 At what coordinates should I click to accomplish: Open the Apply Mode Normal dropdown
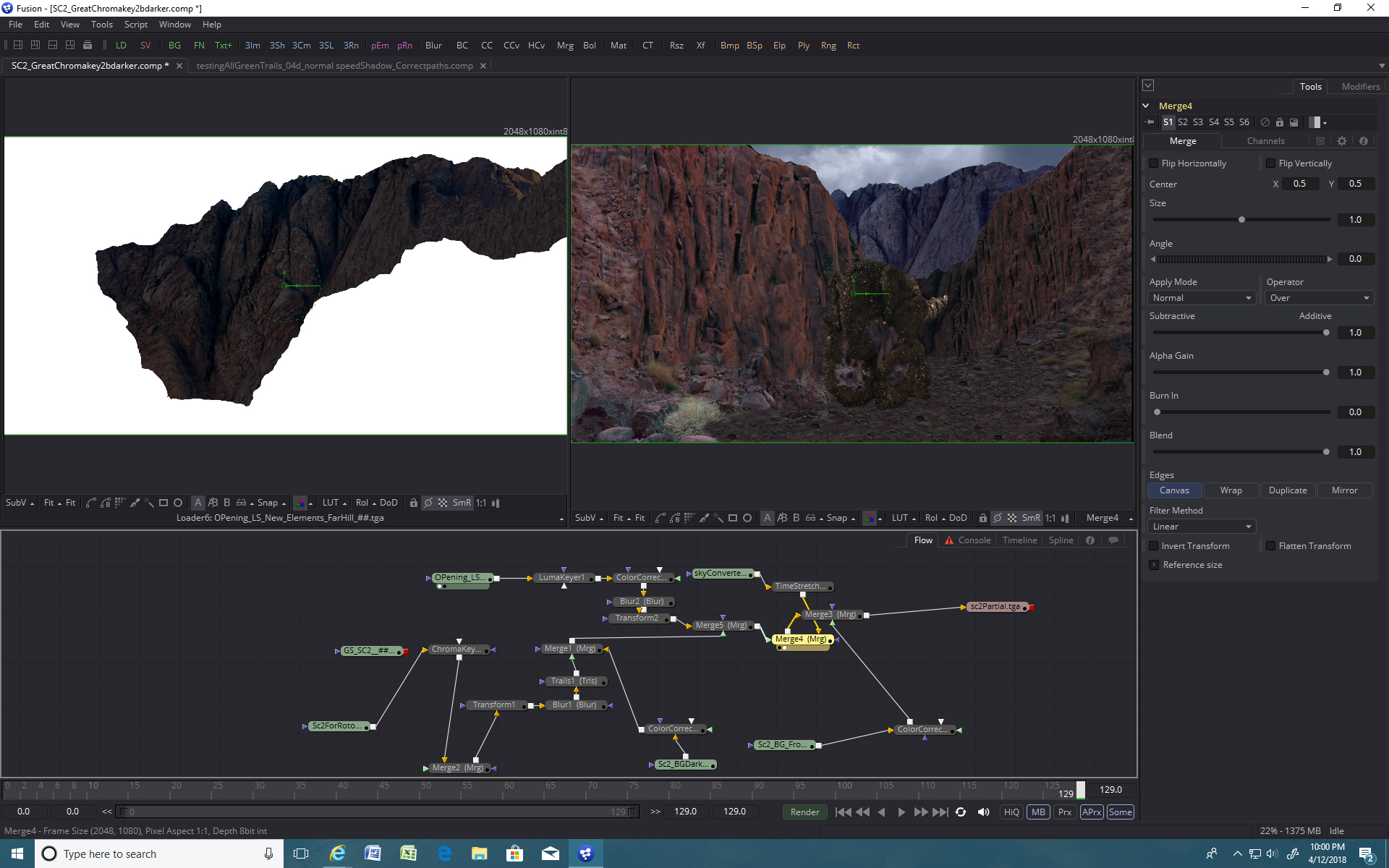coord(1202,298)
